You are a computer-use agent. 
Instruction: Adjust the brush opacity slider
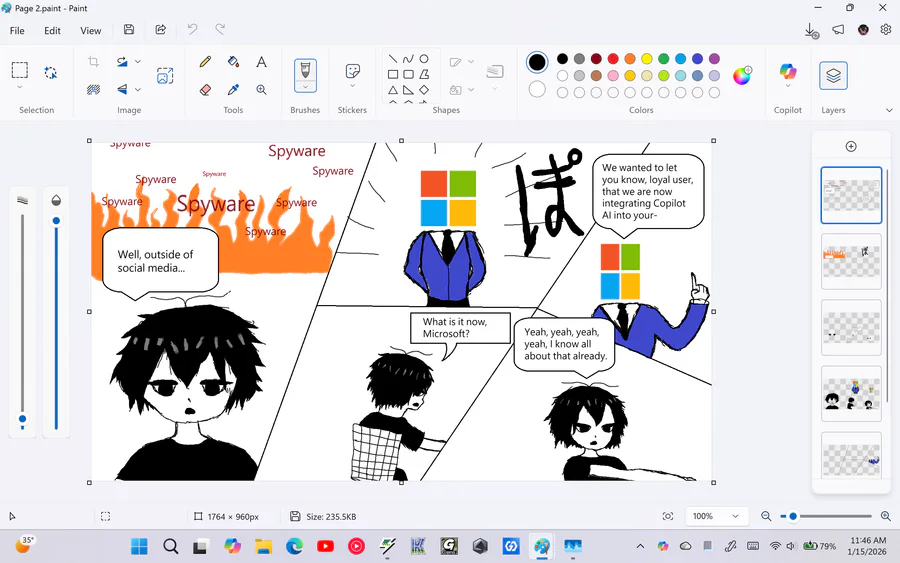(x=56, y=321)
